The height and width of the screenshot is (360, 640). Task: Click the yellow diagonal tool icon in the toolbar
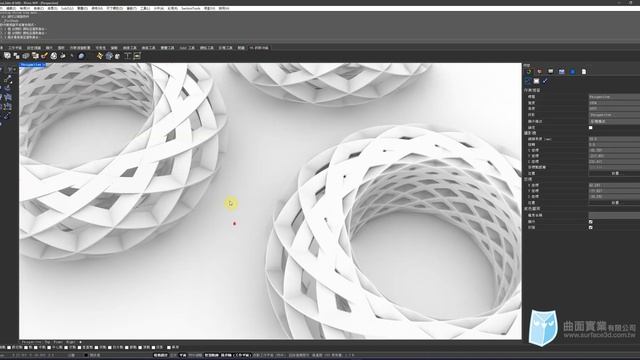tap(100, 56)
